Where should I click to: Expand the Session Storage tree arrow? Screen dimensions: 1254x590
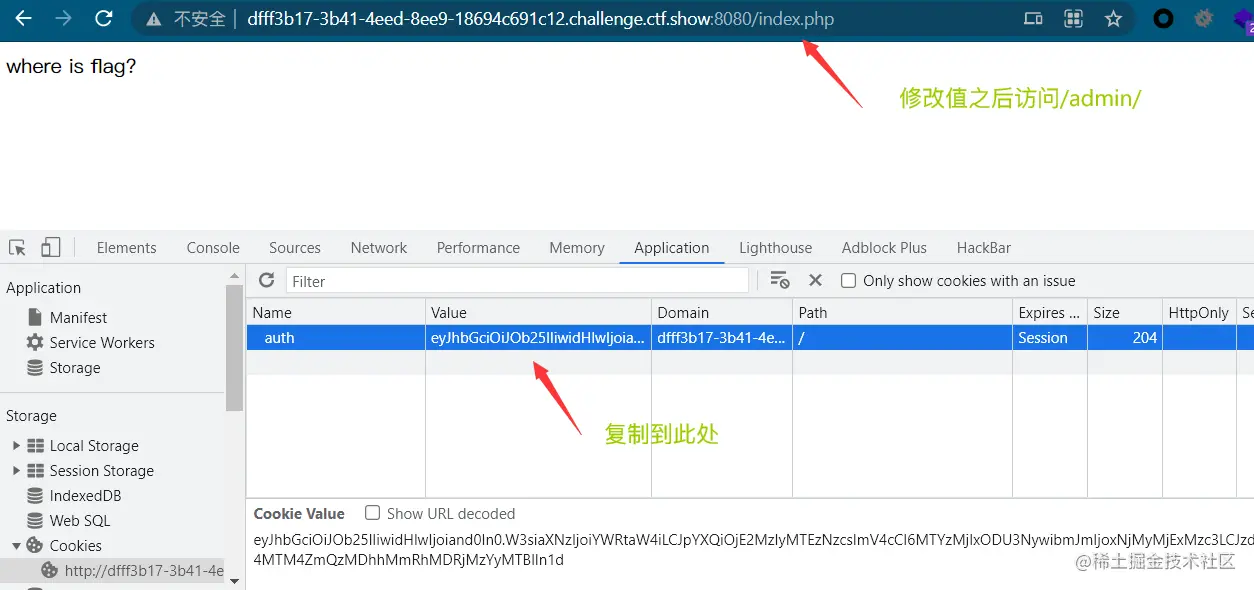coord(16,470)
